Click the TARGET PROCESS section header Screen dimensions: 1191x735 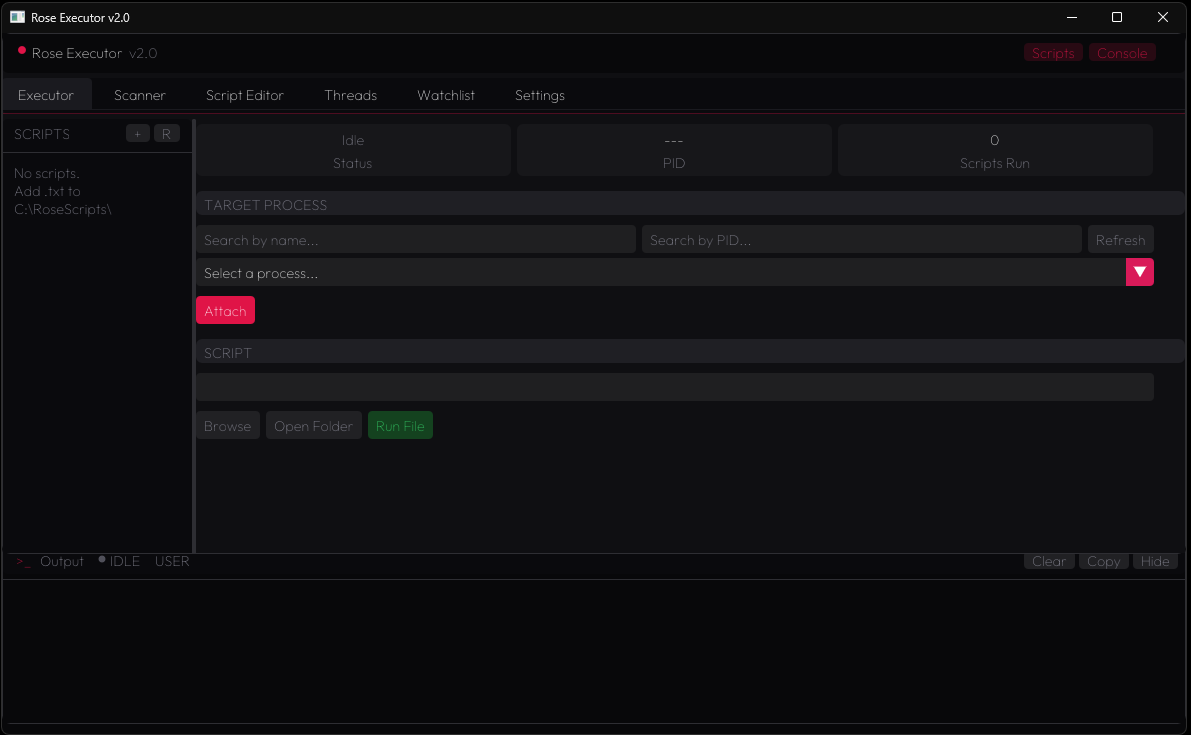pos(690,204)
